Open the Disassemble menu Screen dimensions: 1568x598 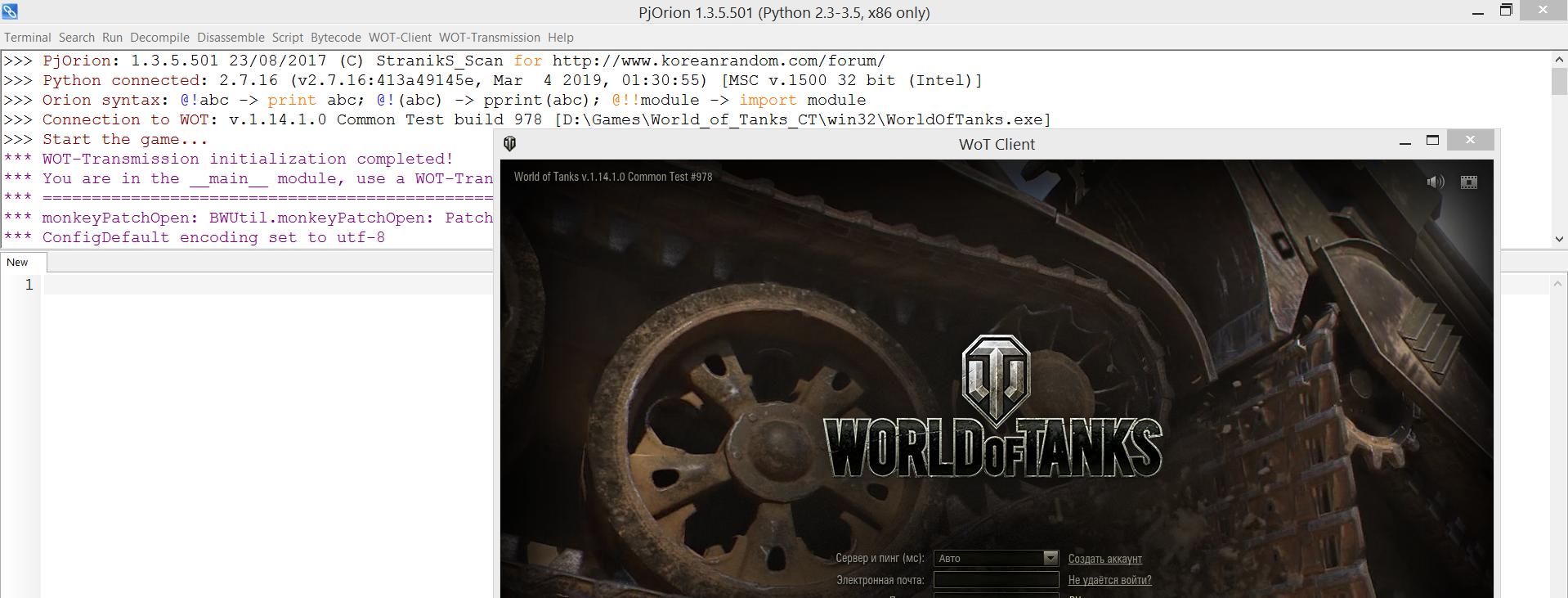point(231,38)
